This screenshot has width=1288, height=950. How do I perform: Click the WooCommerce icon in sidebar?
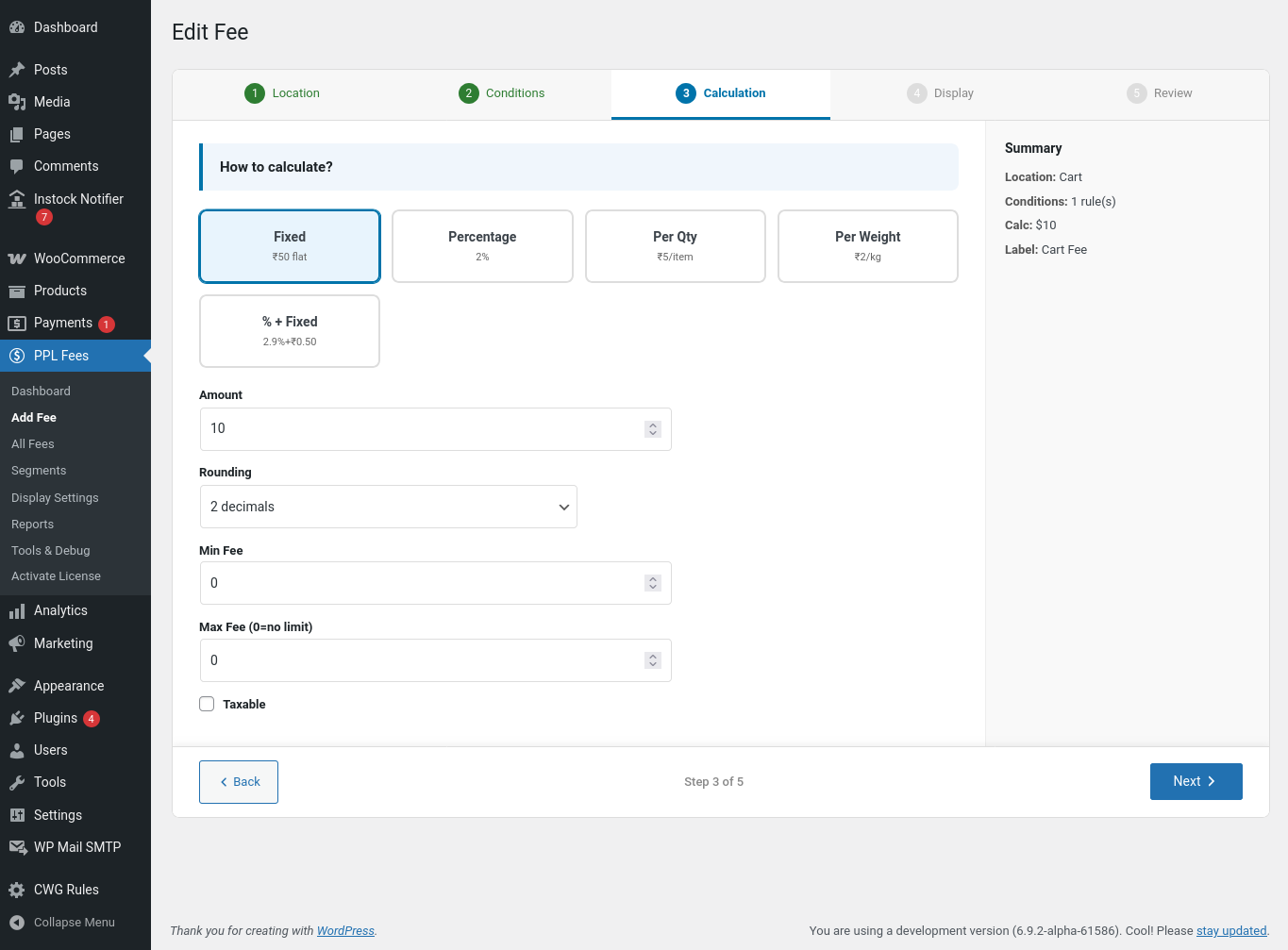pyautogui.click(x=17, y=258)
